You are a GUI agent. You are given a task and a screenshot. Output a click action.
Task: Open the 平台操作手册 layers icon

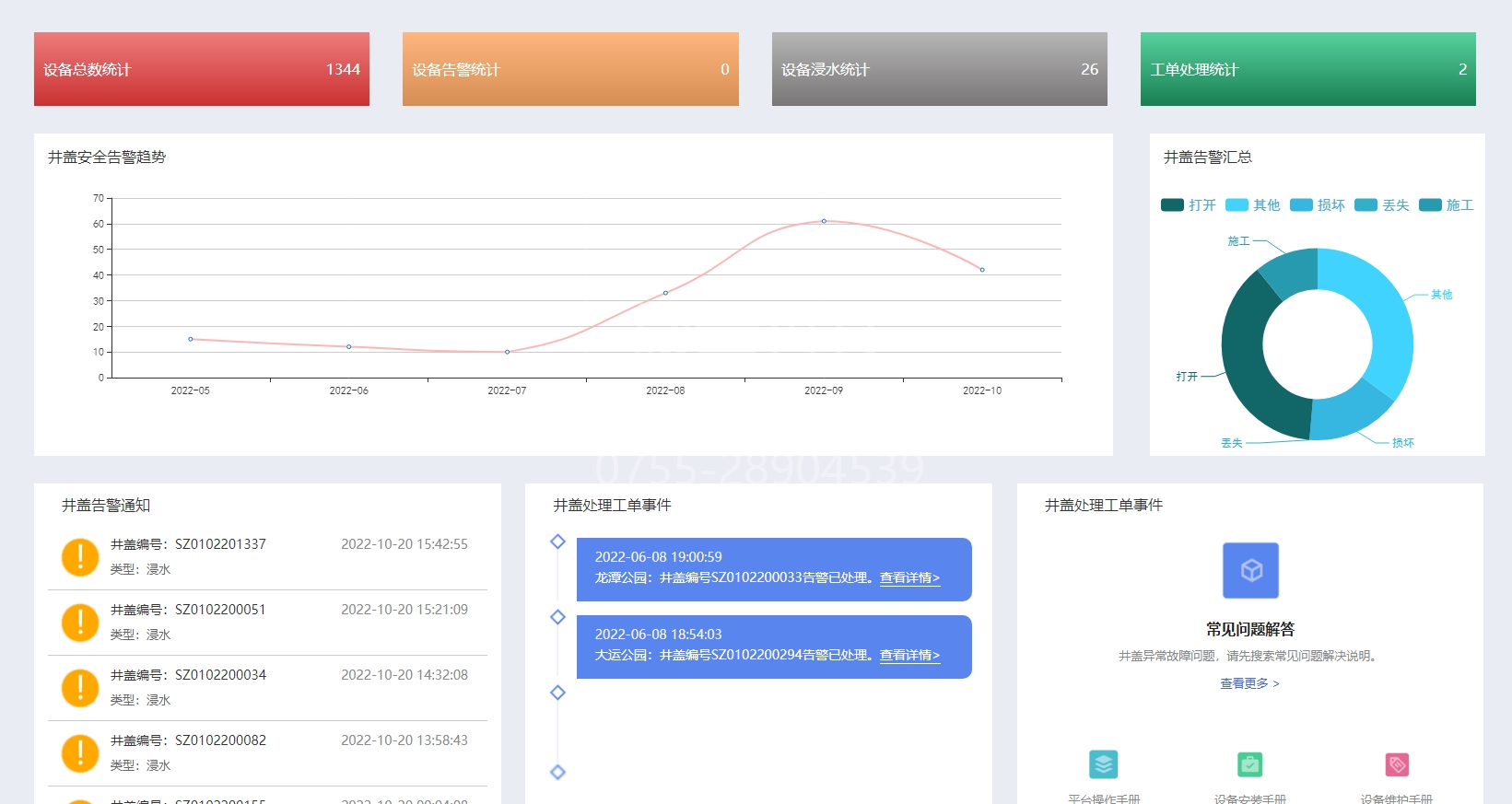click(x=1104, y=764)
